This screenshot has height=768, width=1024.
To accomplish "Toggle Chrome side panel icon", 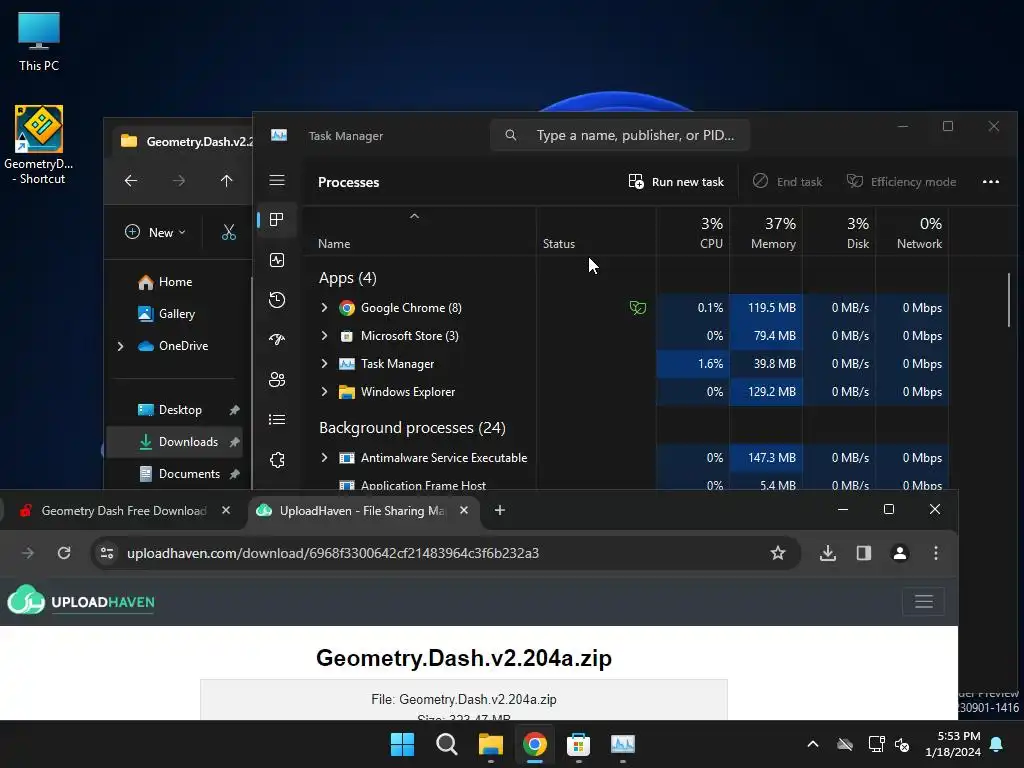I will click(863, 553).
